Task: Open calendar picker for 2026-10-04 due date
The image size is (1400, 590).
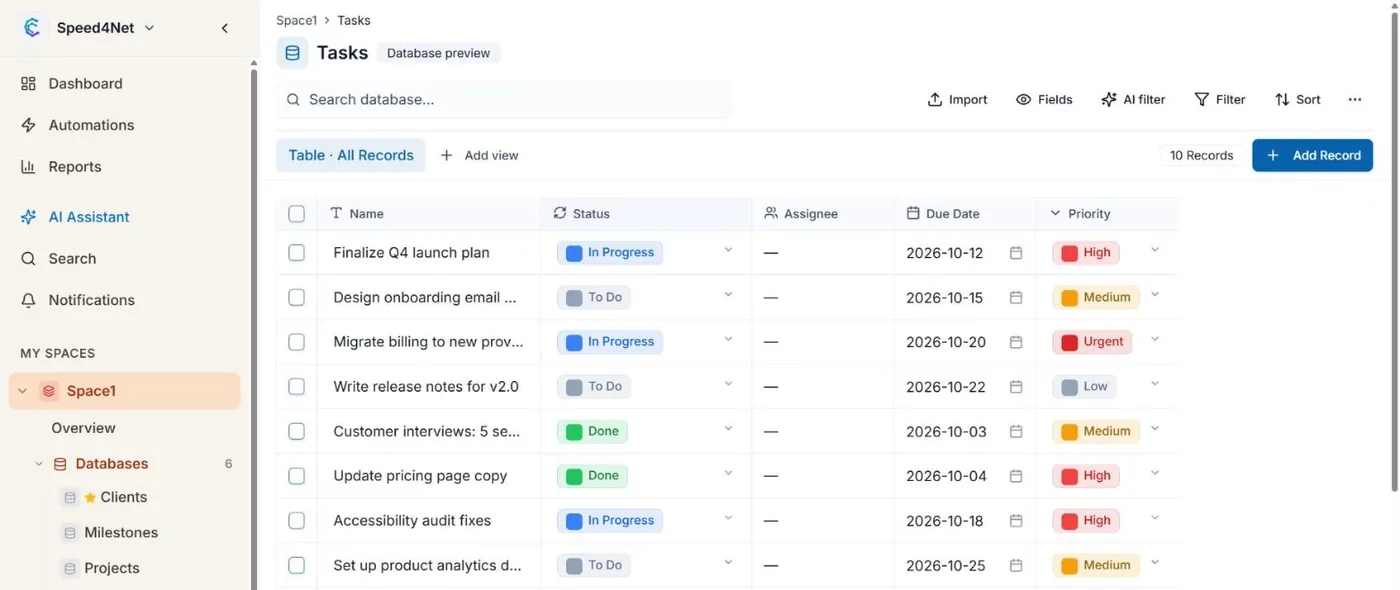Action: (1016, 476)
